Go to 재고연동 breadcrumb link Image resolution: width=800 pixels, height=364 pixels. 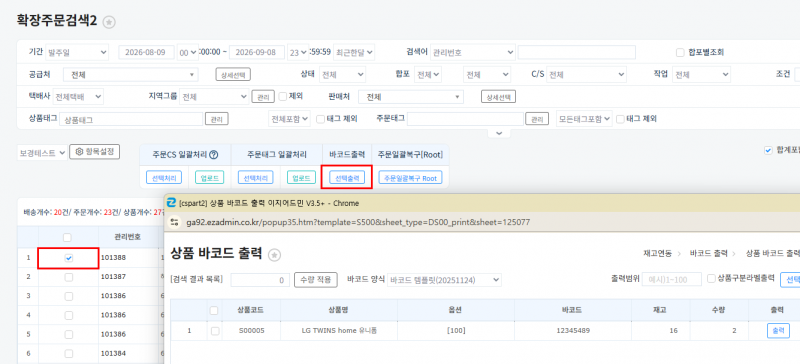658,253
